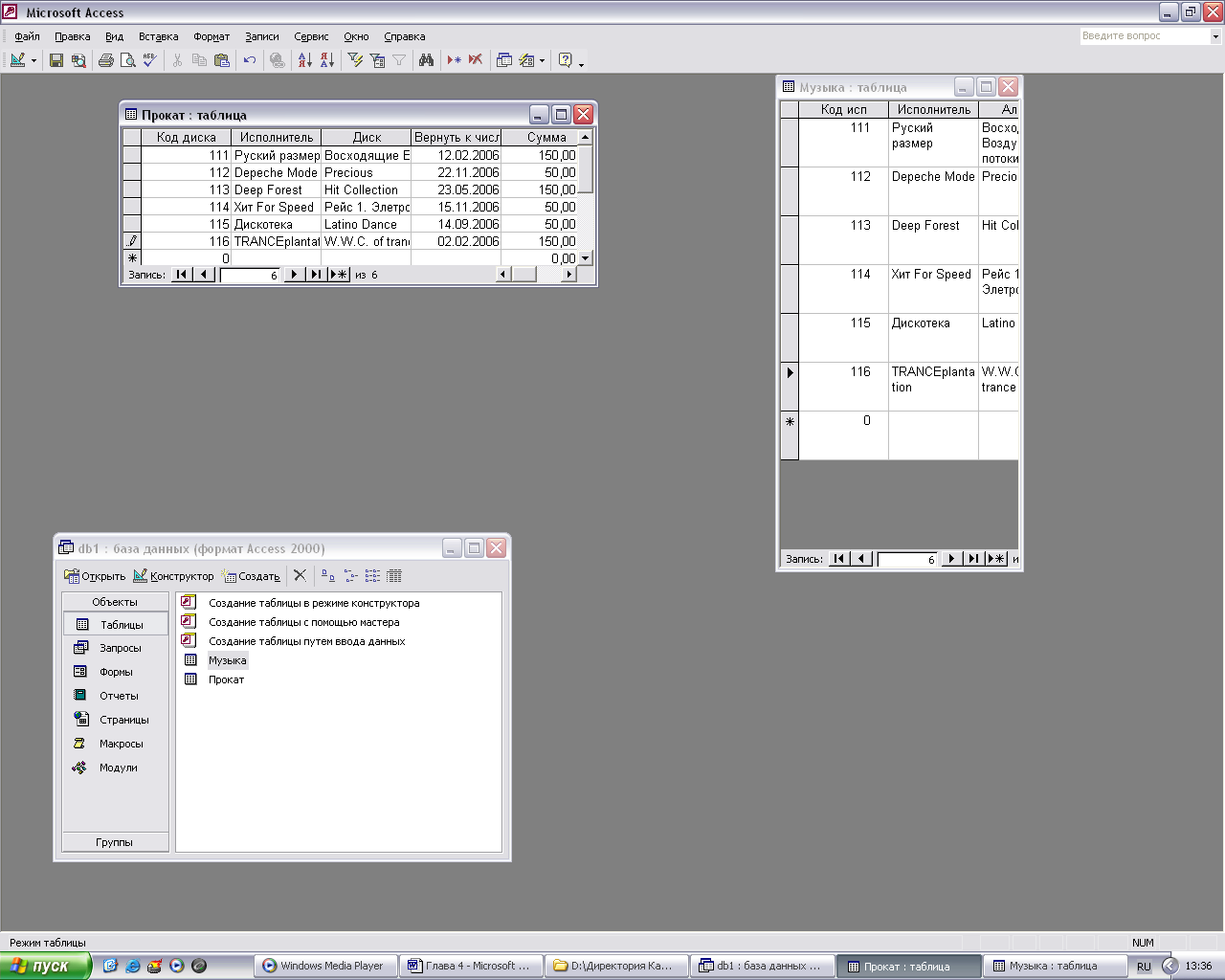
Task: Click the Сумма column header in Прокат
Action: point(546,137)
